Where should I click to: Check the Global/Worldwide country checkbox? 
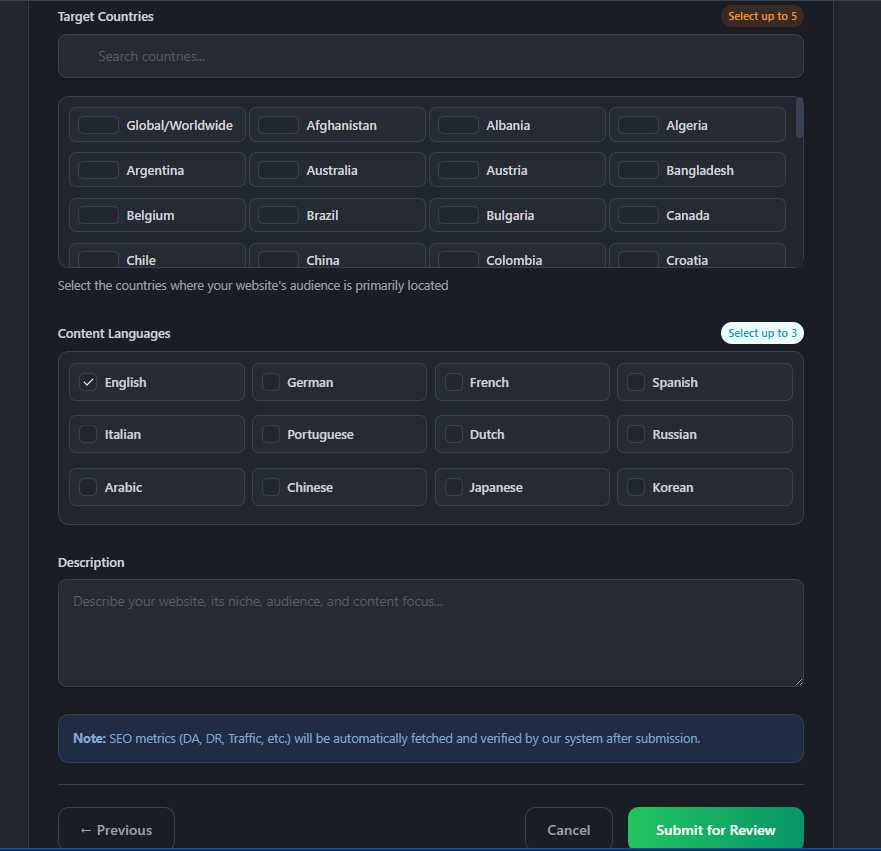[x=97, y=124]
